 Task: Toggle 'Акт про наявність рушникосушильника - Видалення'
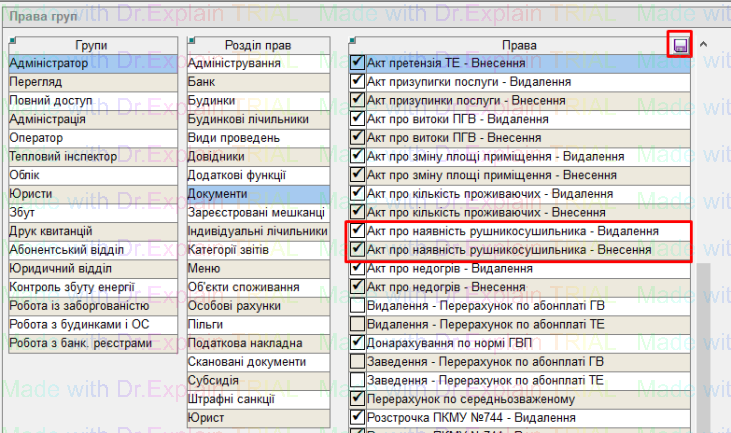pyautogui.click(x=358, y=231)
